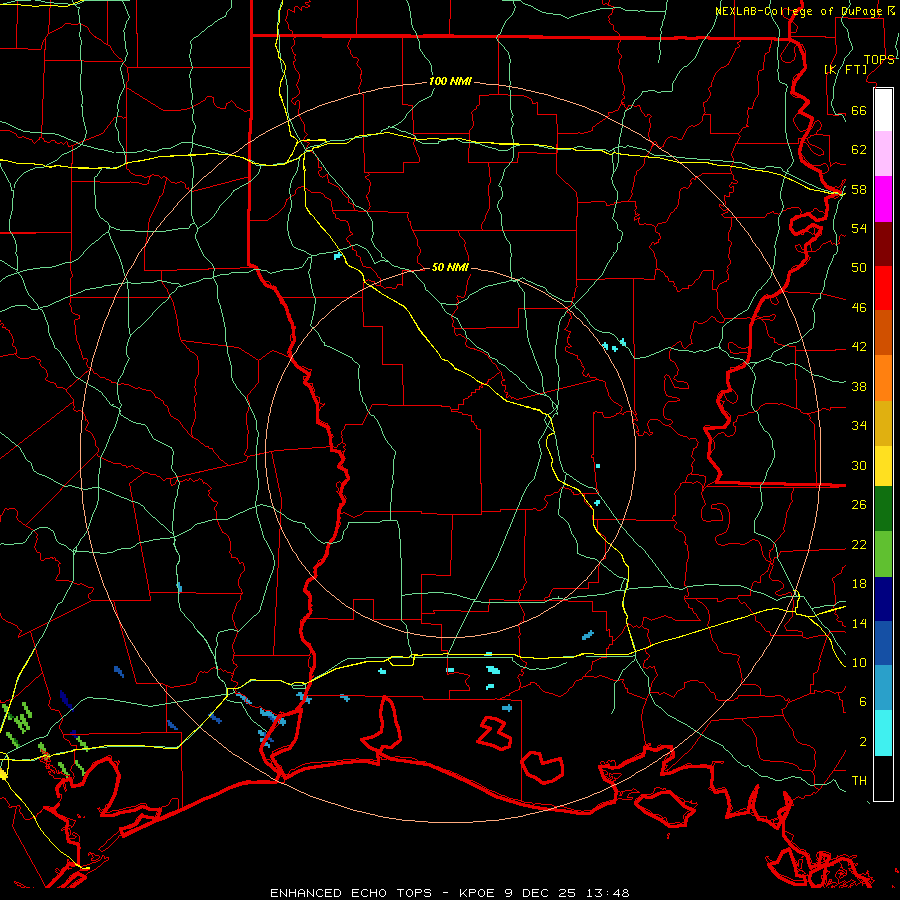Click the '100 NMI' range ring label
Image resolution: width=900 pixels, height=900 pixels.
[450, 81]
